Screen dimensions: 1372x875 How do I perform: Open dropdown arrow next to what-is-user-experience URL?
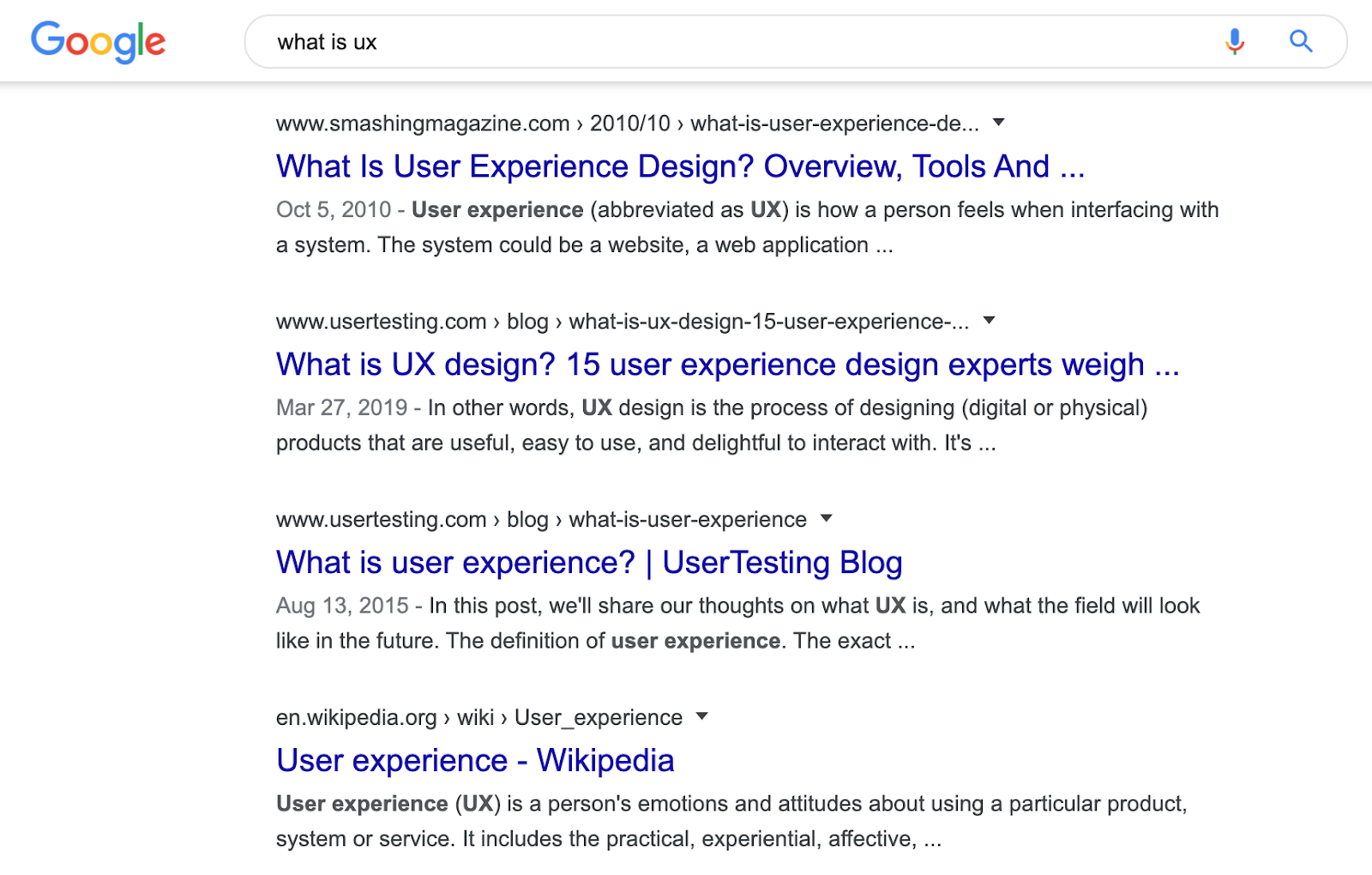[827, 518]
